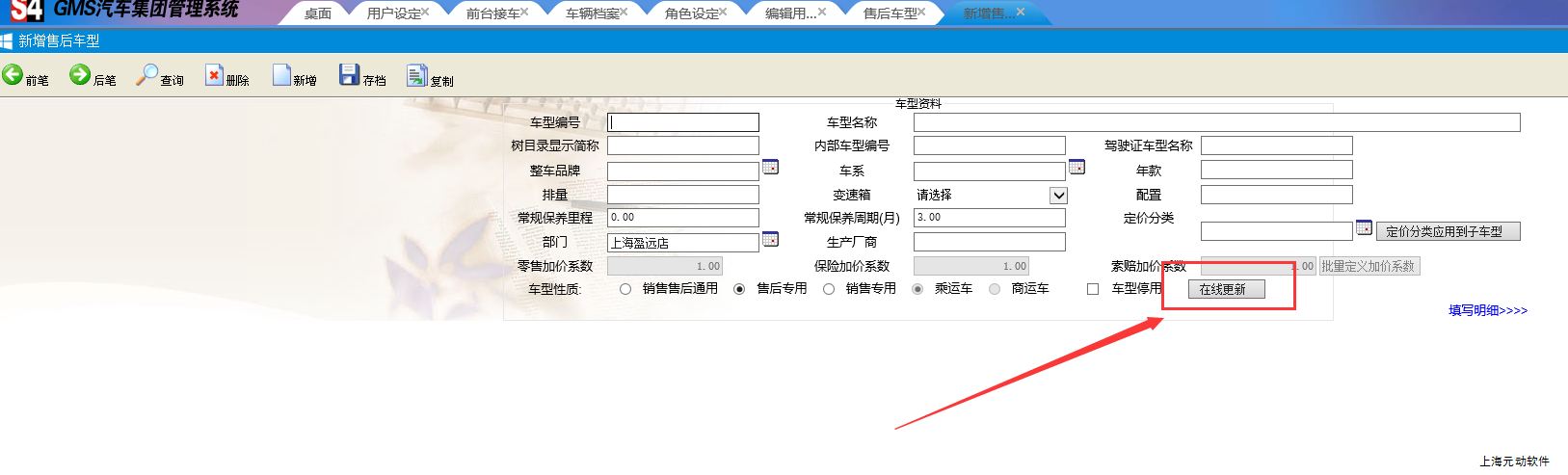Switch to the 用户设定 tab
This screenshot has height=475, width=1568.
tap(393, 13)
